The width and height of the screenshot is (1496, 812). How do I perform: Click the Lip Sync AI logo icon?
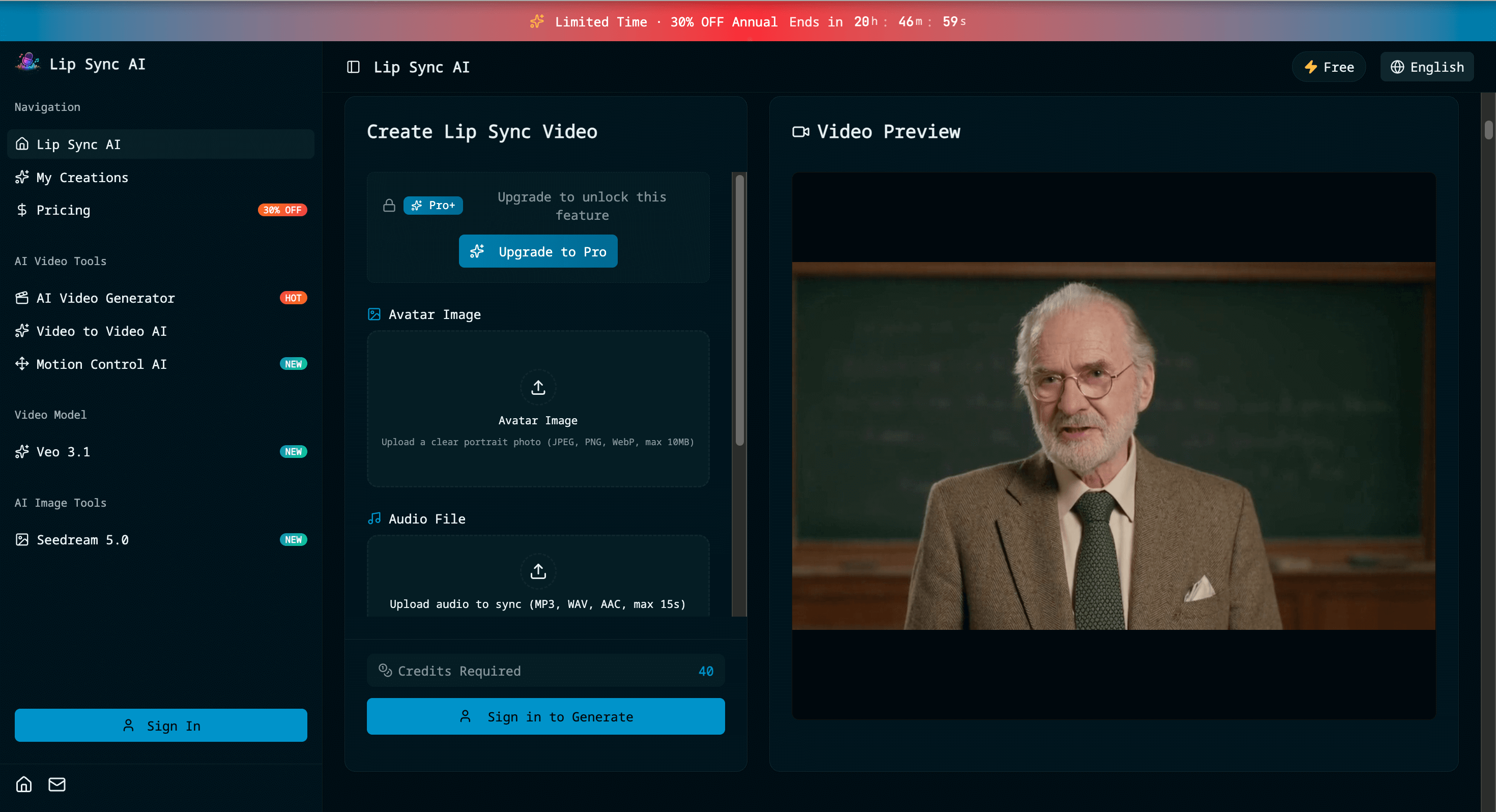click(27, 63)
